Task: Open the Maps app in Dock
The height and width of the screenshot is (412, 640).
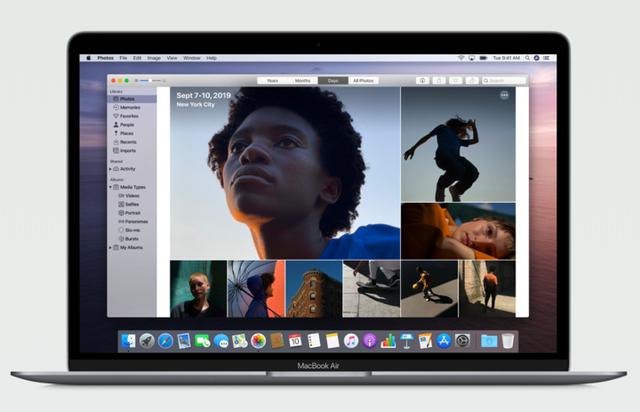Action: pyautogui.click(x=240, y=341)
